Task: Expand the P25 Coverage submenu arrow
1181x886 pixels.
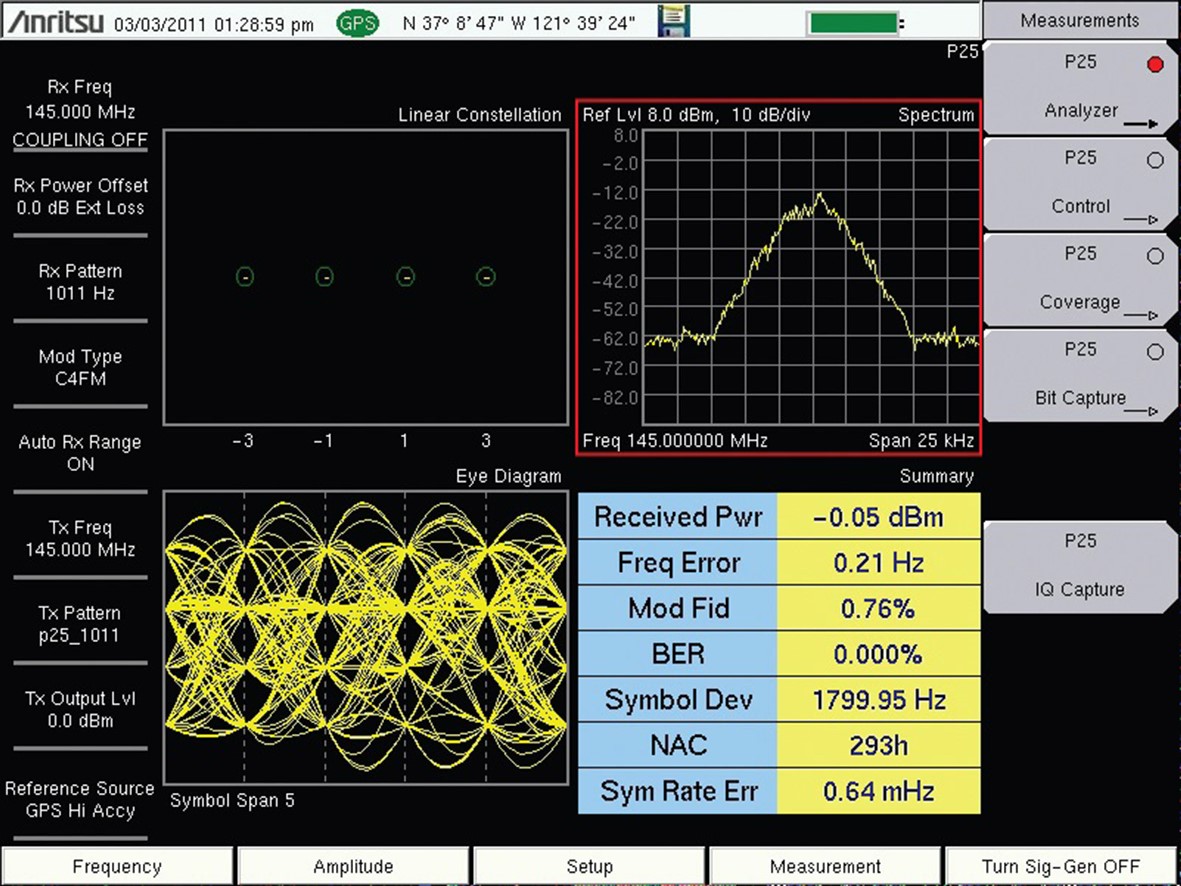Action: [x=1139, y=316]
